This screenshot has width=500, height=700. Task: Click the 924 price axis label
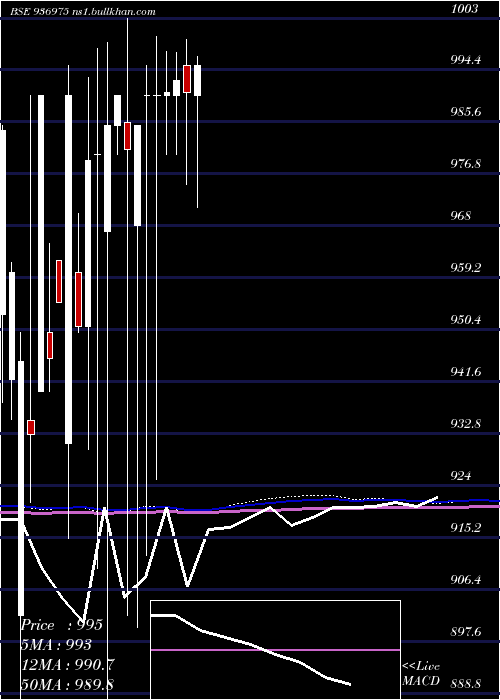[461, 475]
